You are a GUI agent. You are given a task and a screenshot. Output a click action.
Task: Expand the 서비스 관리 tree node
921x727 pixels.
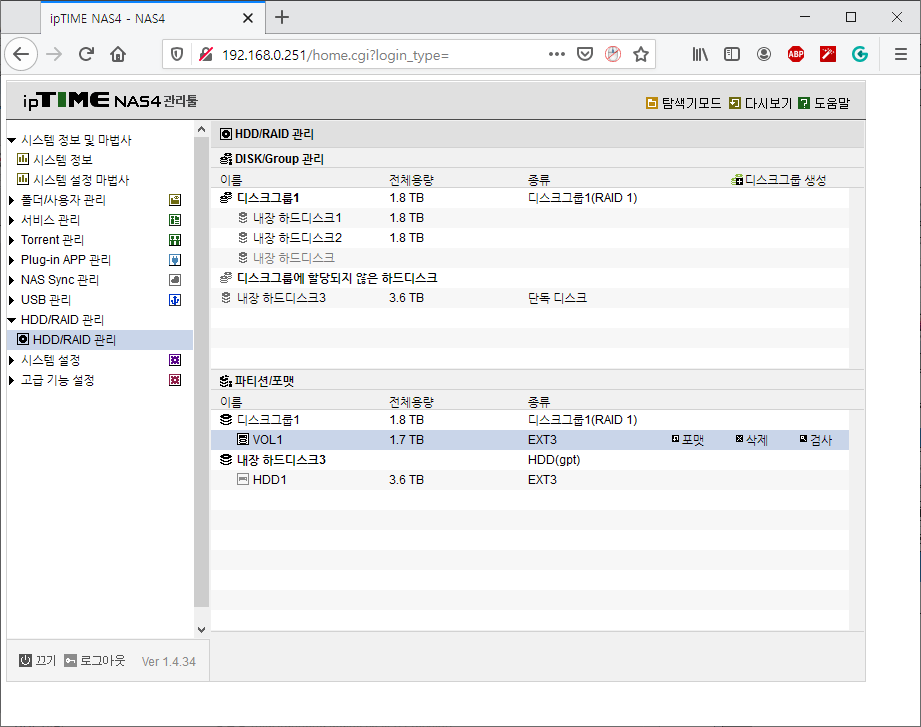tap(11, 220)
